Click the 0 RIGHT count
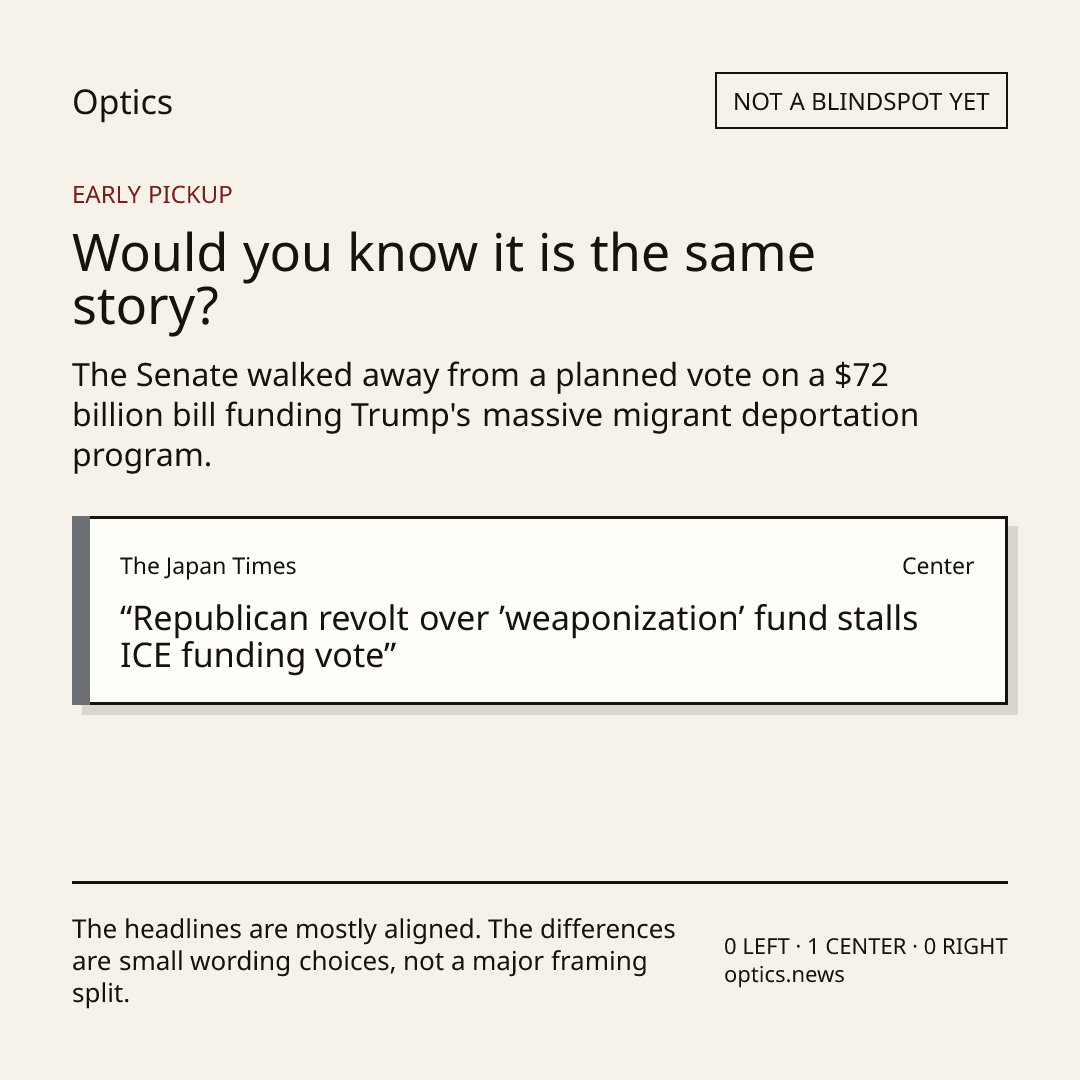Screen dimensions: 1080x1080 pyautogui.click(x=965, y=946)
